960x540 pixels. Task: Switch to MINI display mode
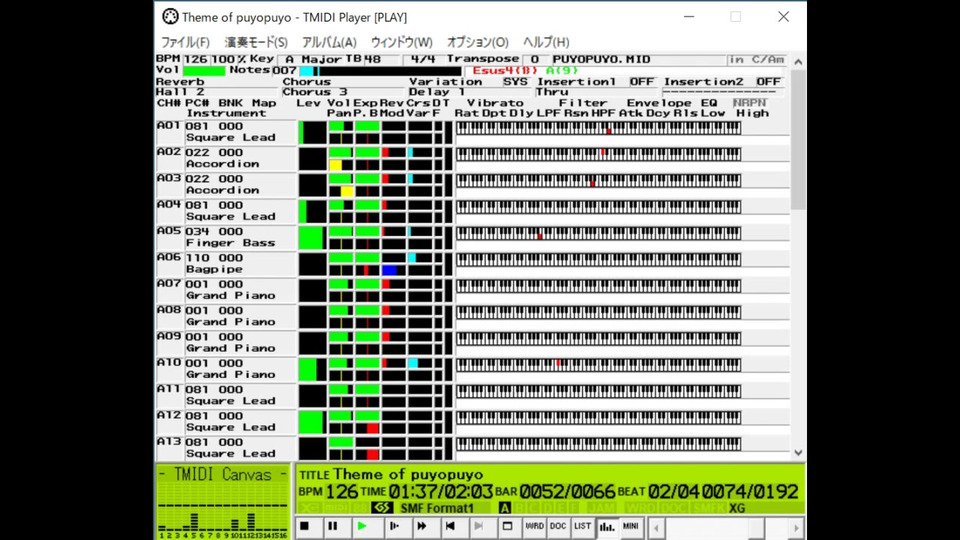[631, 527]
